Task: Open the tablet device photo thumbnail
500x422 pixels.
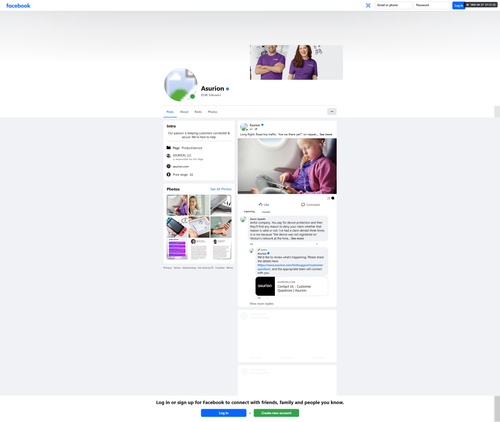Action: point(199,227)
